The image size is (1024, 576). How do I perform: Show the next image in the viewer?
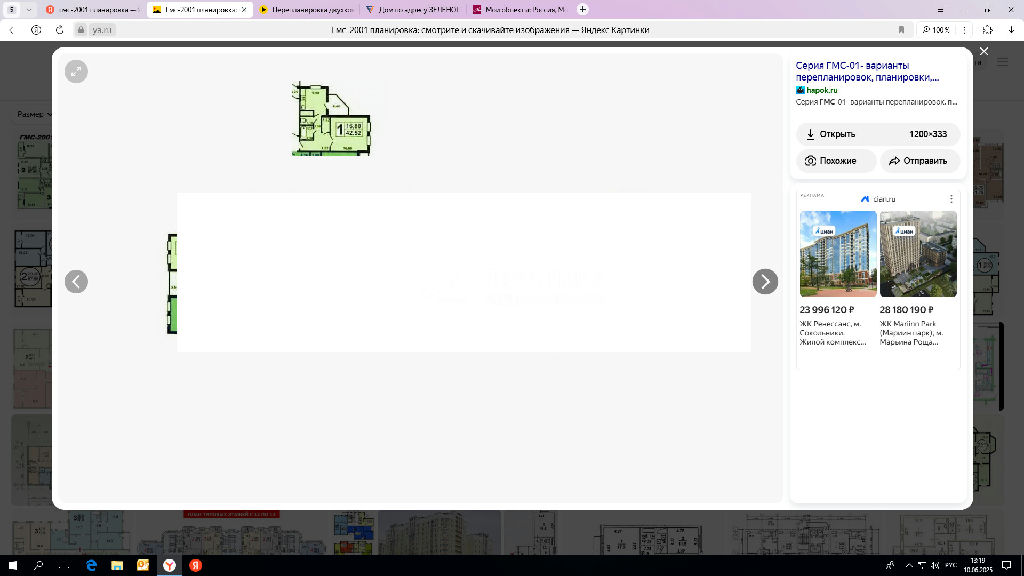[765, 281]
